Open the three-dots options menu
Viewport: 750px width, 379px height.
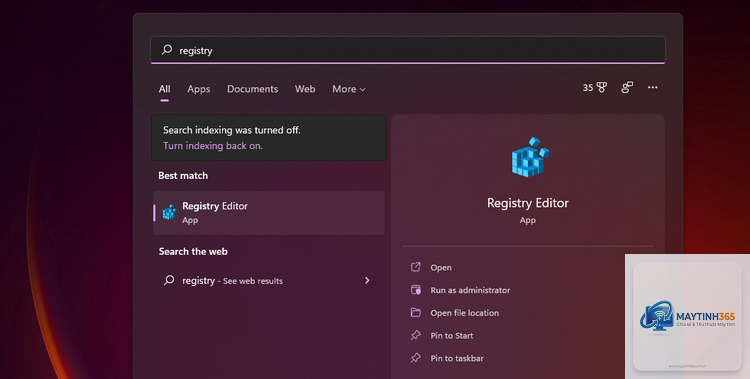pyautogui.click(x=652, y=87)
